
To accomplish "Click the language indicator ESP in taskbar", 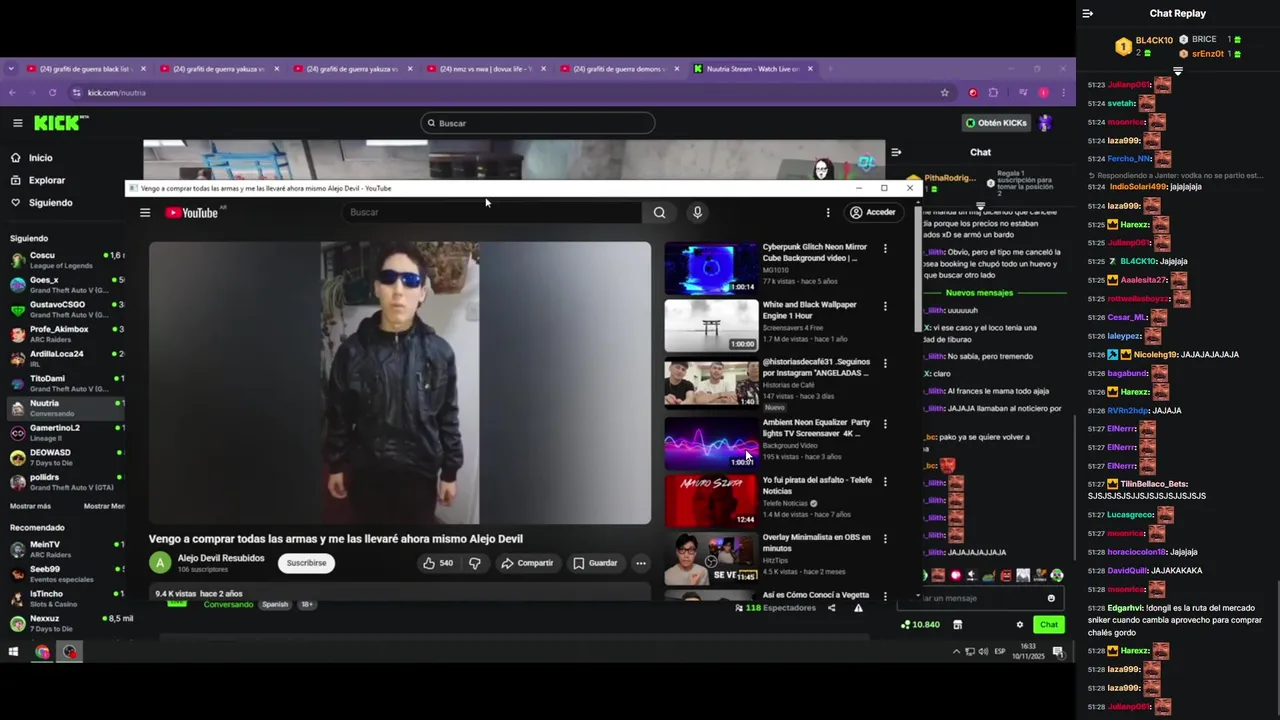I will (x=1000, y=652).
